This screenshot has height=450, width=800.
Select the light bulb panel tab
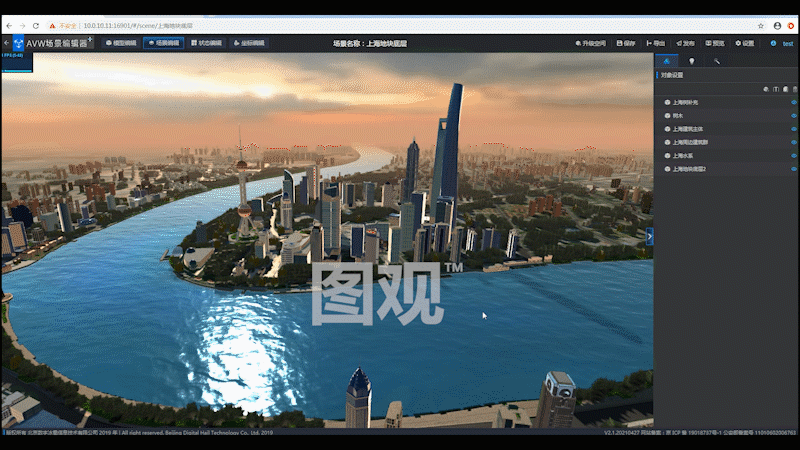(x=691, y=61)
